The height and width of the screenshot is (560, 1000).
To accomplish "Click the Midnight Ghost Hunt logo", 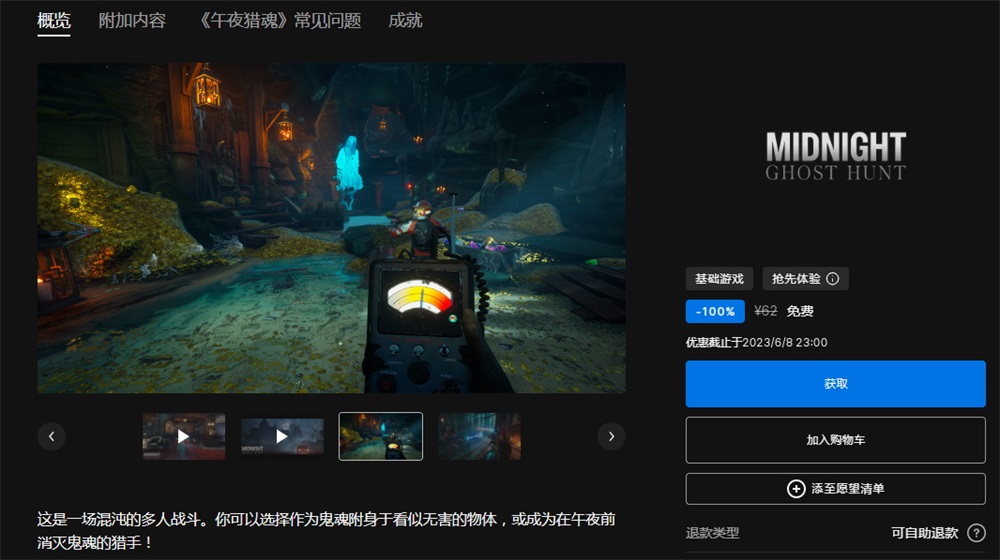I will [835, 156].
